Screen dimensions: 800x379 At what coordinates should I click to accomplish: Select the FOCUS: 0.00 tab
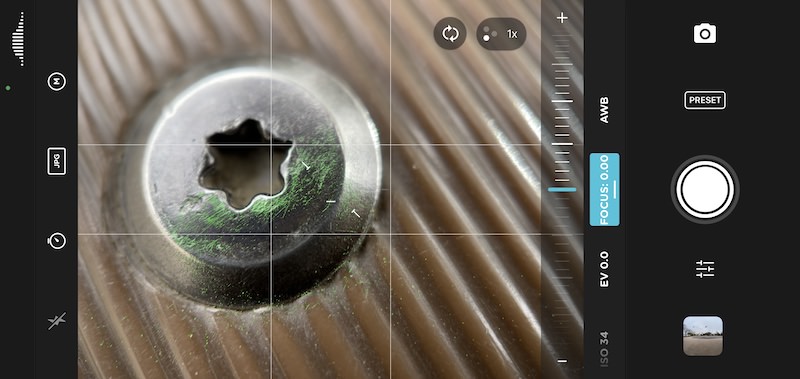[605, 189]
